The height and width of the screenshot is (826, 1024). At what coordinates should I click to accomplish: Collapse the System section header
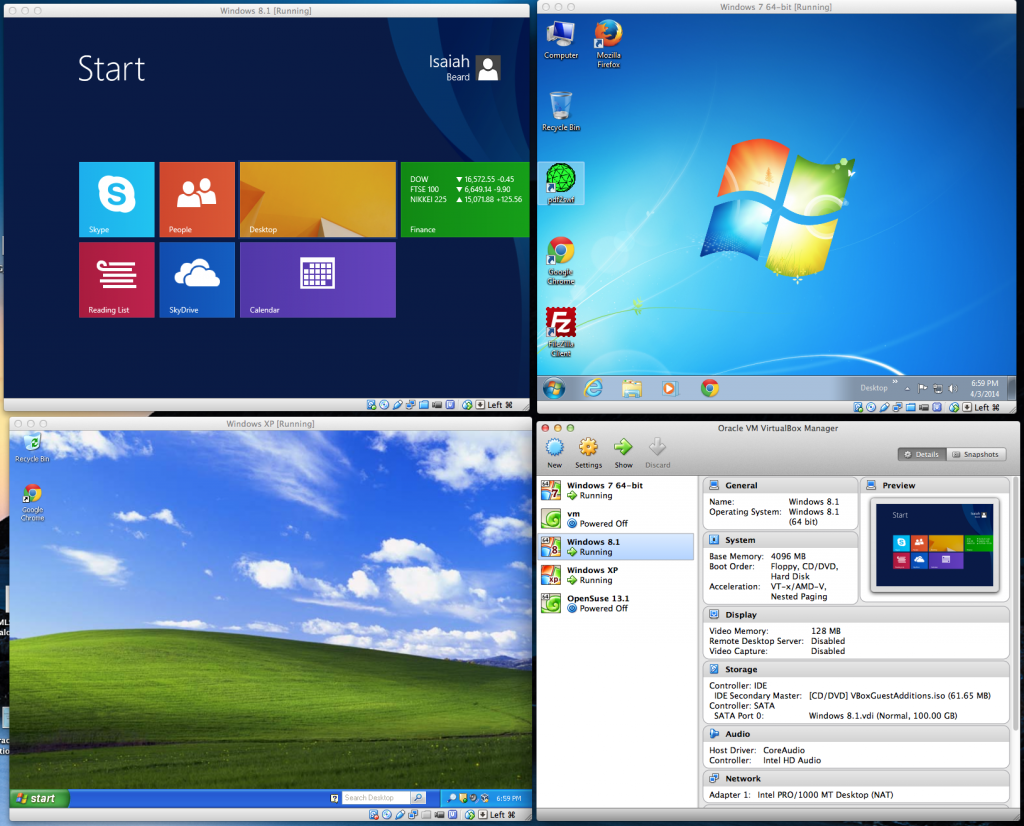pyautogui.click(x=740, y=540)
